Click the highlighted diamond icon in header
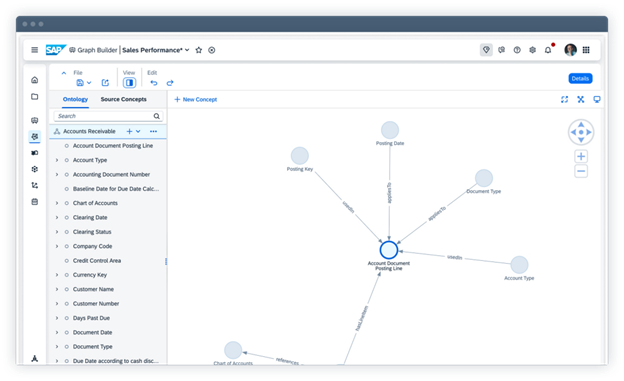The image size is (624, 381). (x=486, y=50)
